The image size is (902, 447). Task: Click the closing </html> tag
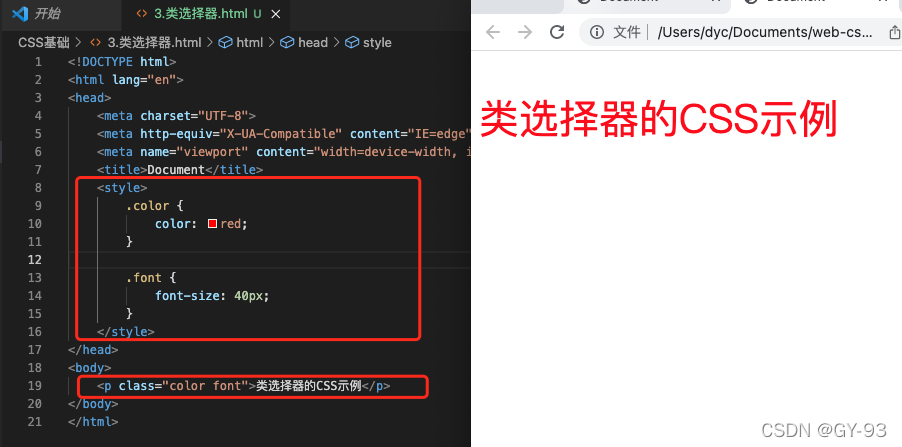pos(93,422)
